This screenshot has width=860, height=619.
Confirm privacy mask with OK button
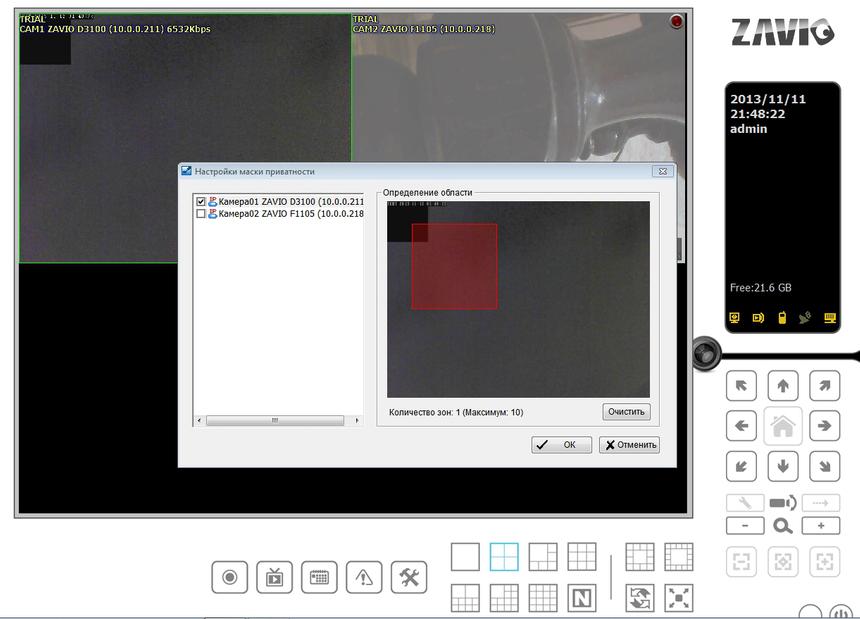tap(561, 445)
